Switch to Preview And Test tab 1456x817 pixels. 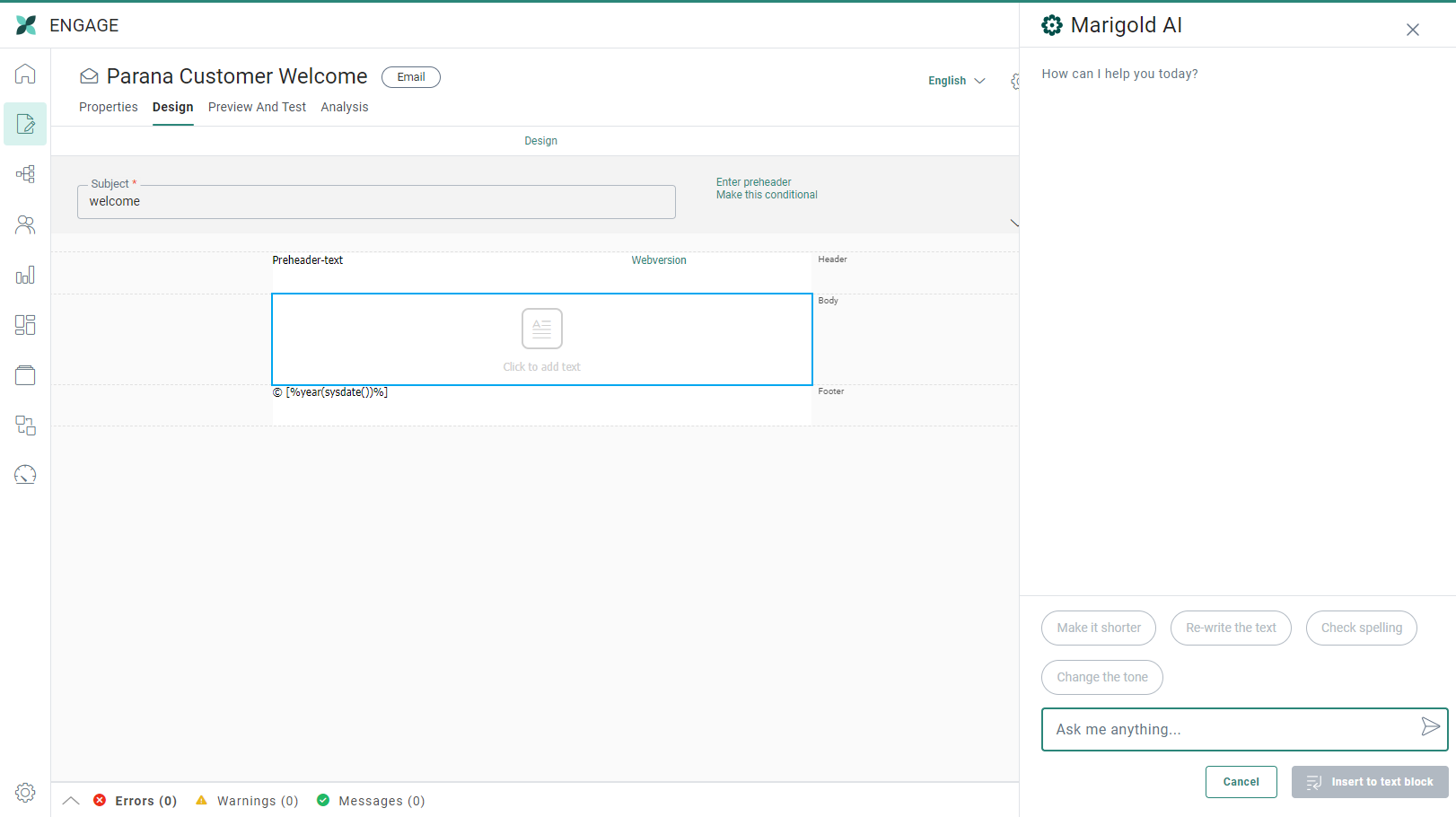pos(257,107)
